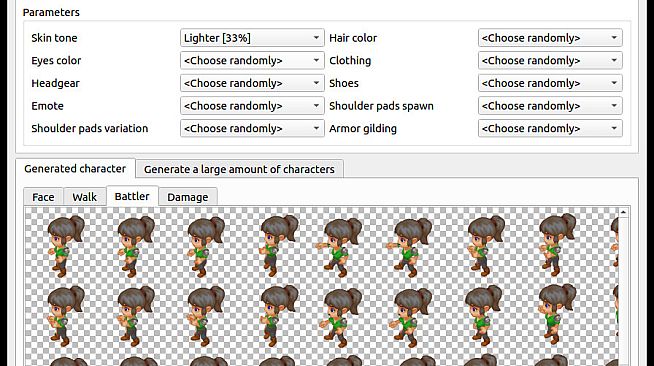Open the Clothing dropdown
This screenshot has width=654, height=366.
550,60
